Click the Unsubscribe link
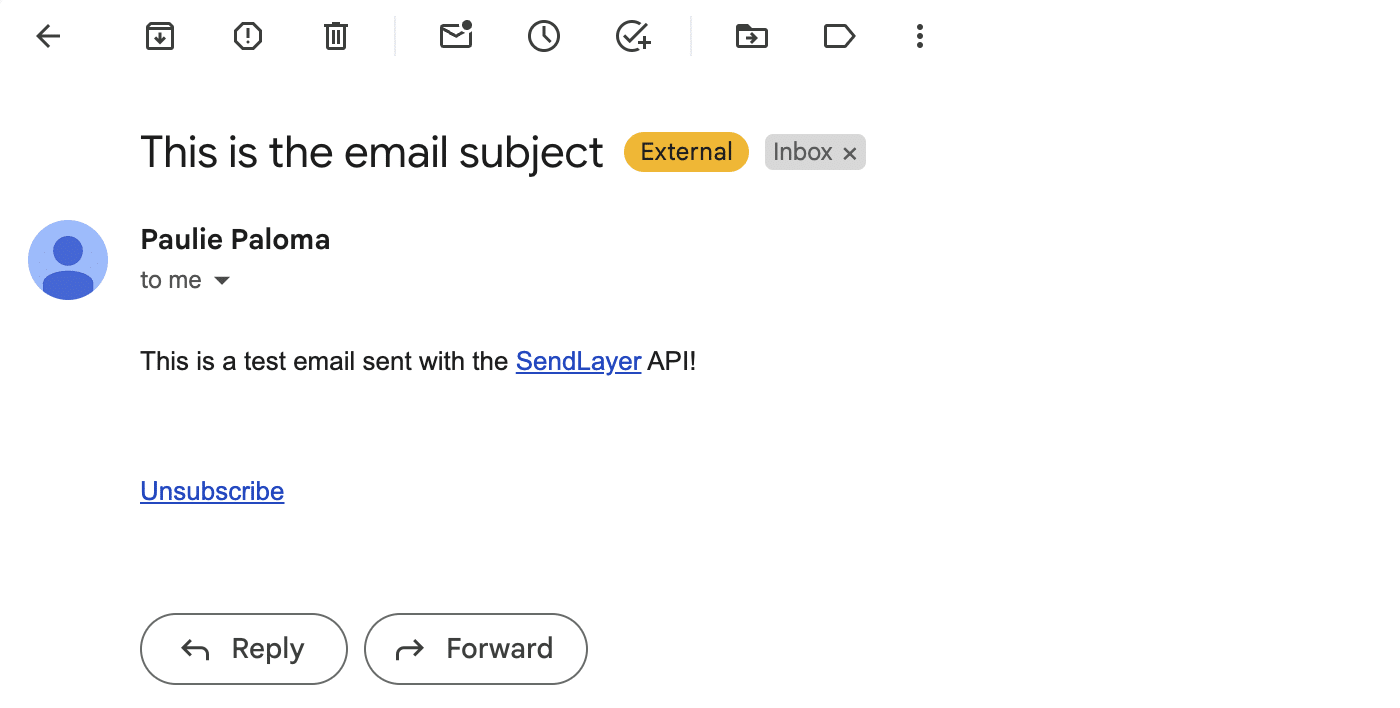 (212, 491)
